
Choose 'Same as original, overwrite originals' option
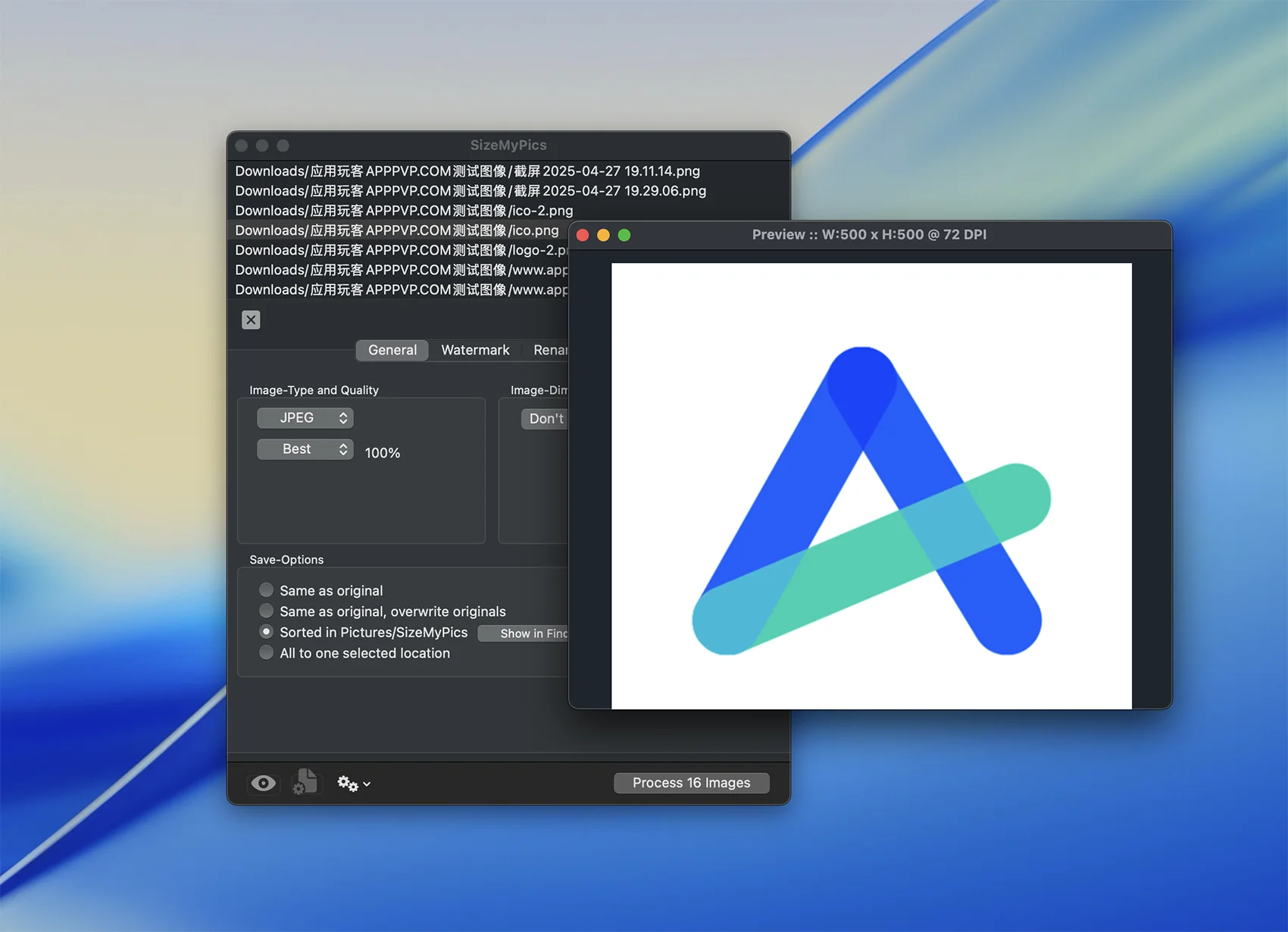tap(266, 611)
